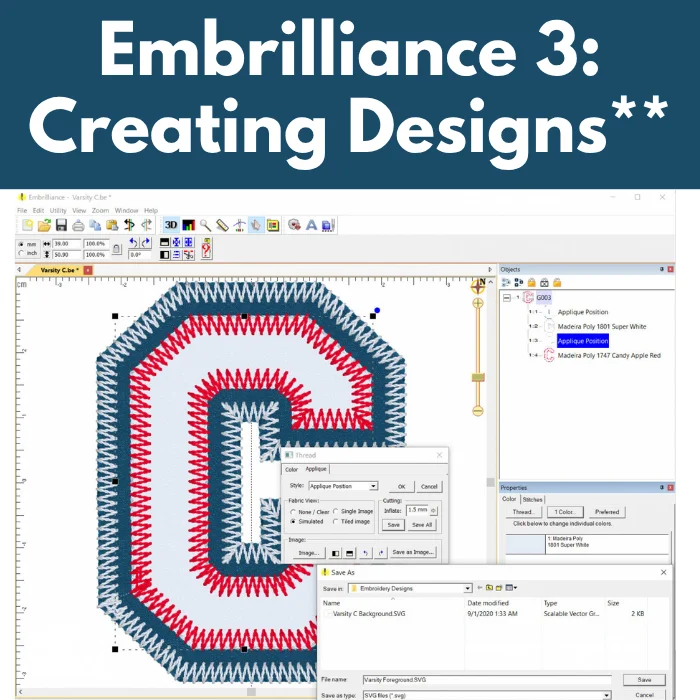Click the zoom-in plus on the zoom slider
The image size is (700, 700).
coord(478,304)
